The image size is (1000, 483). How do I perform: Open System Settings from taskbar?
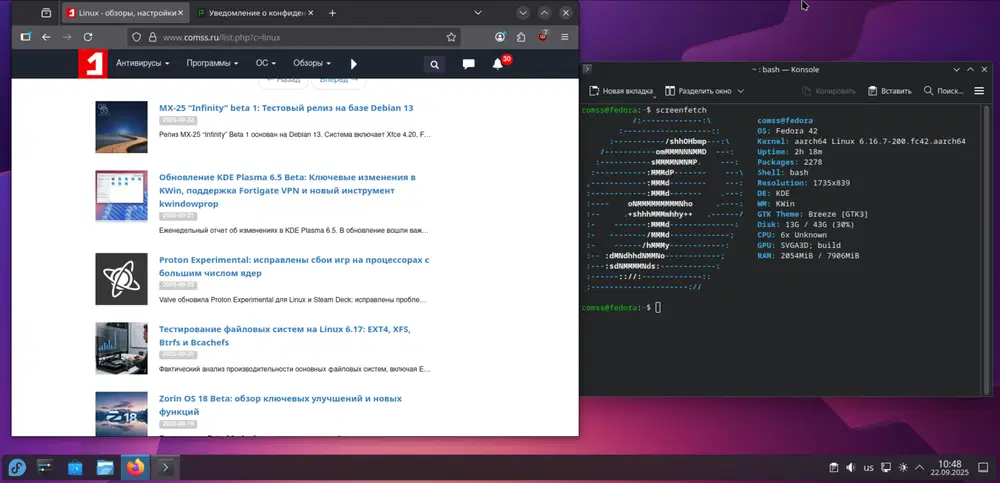[x=45, y=468]
